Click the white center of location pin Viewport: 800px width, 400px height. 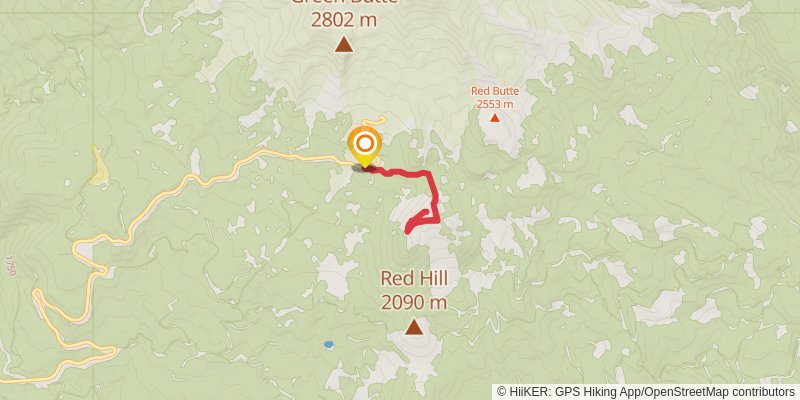point(364,144)
